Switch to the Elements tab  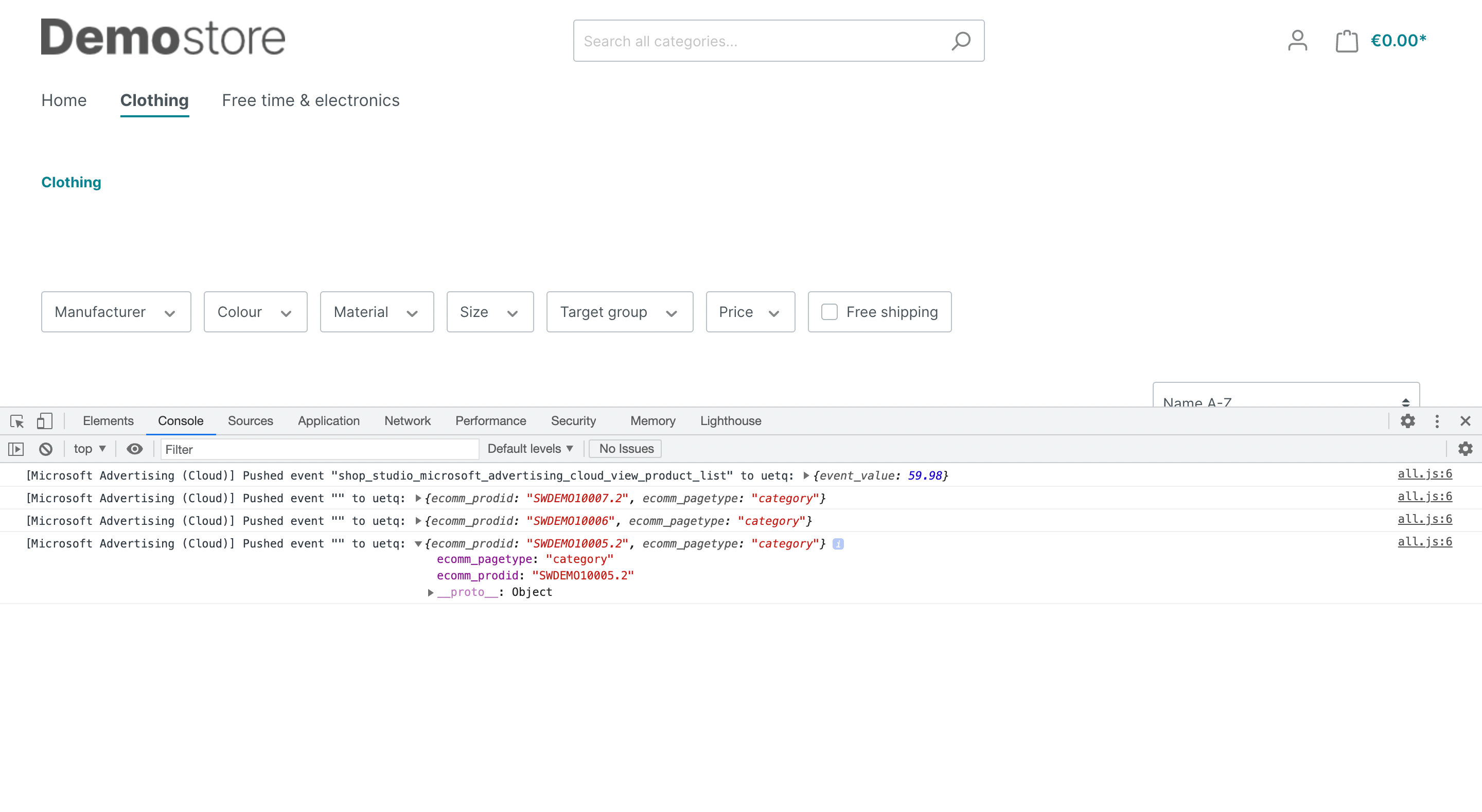[108, 421]
